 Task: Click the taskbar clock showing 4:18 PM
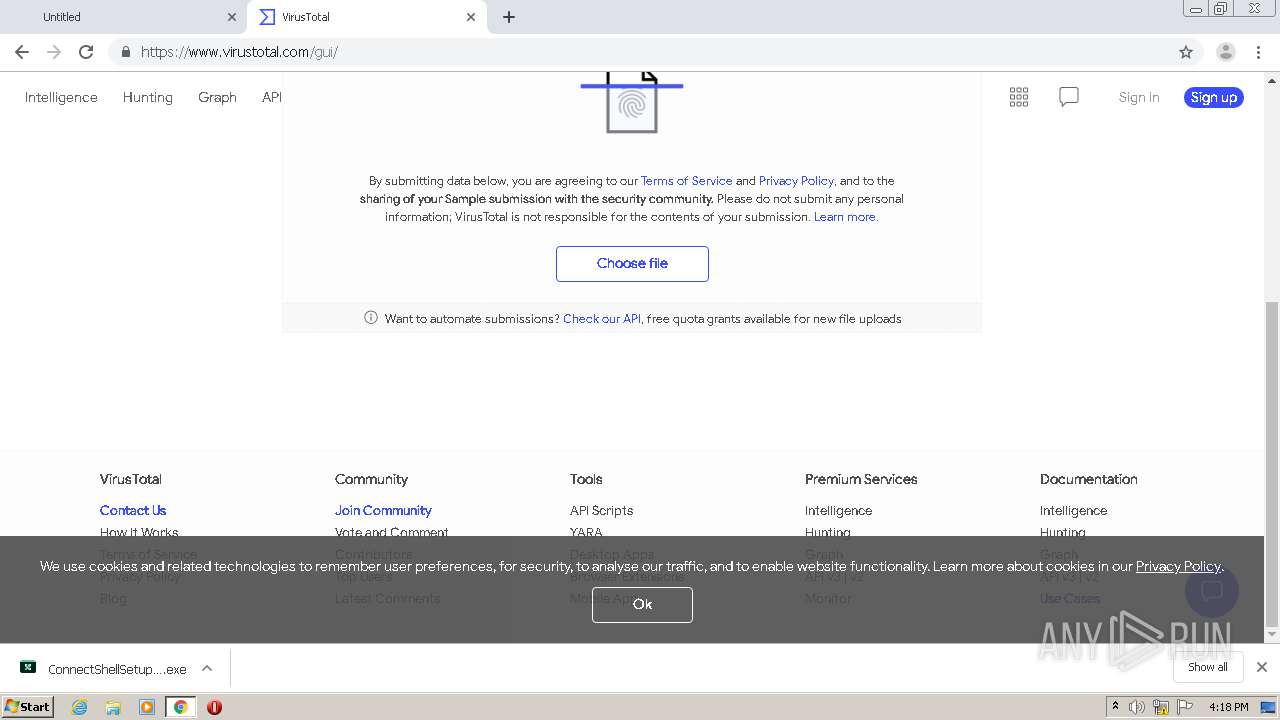(1228, 707)
